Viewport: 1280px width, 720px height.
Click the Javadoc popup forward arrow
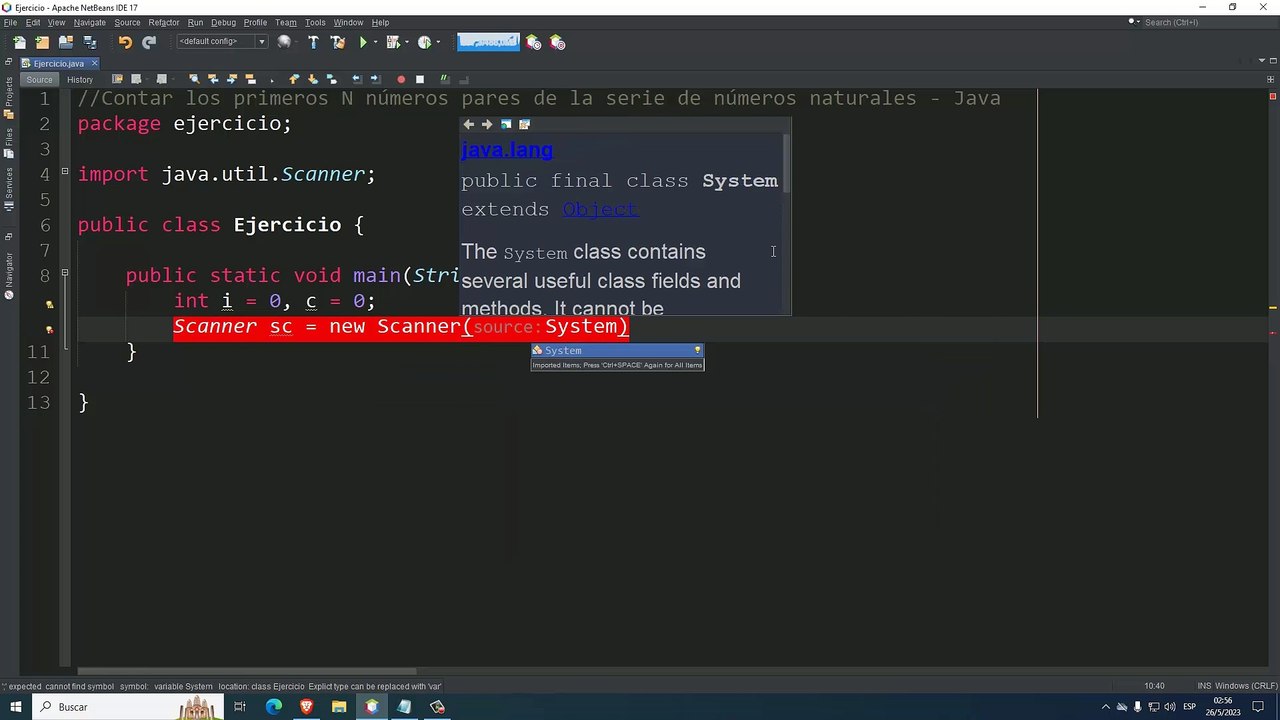tap(487, 124)
